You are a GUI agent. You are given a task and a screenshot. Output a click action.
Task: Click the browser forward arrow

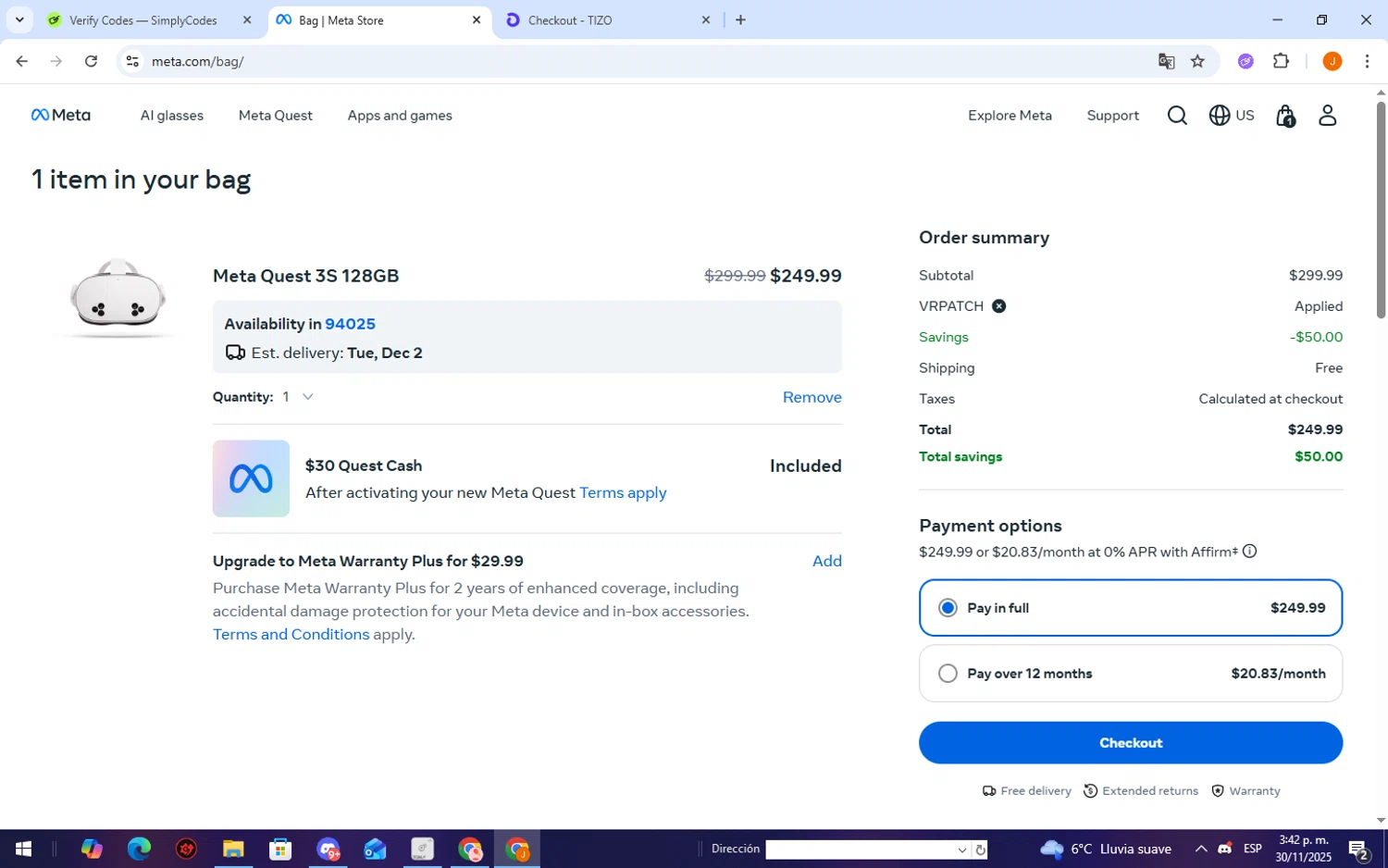tap(56, 61)
